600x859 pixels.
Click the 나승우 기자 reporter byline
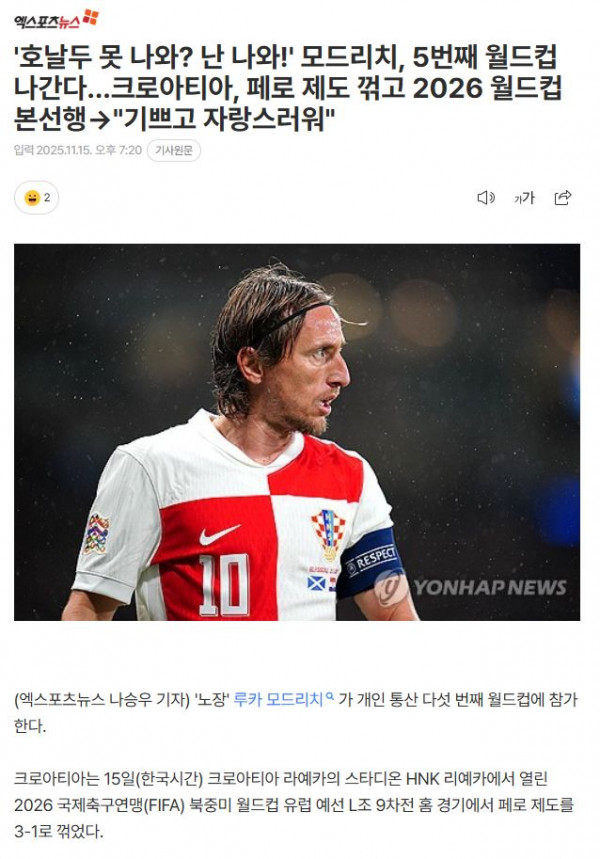click(149, 700)
